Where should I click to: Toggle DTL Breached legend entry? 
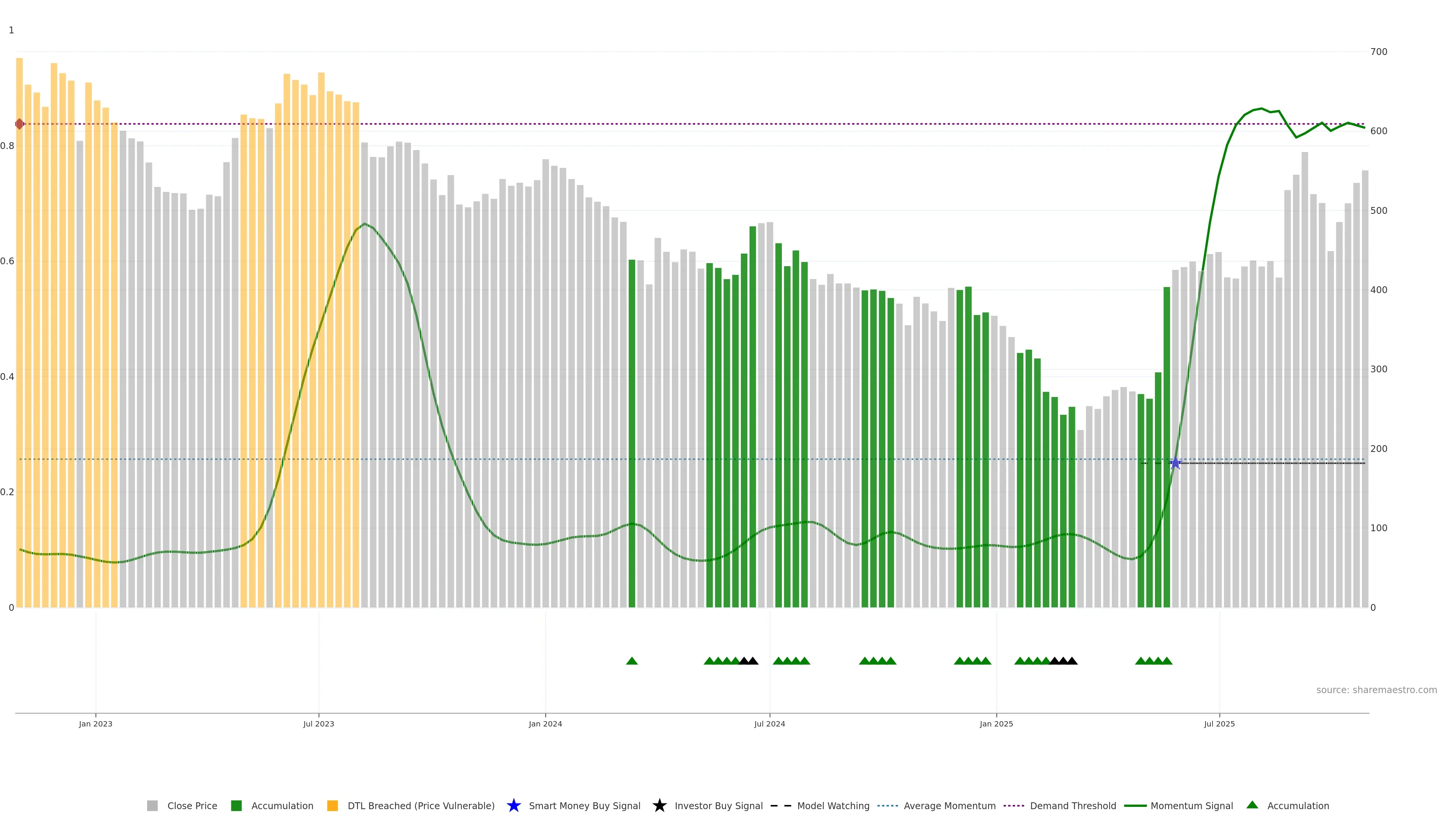420,805
